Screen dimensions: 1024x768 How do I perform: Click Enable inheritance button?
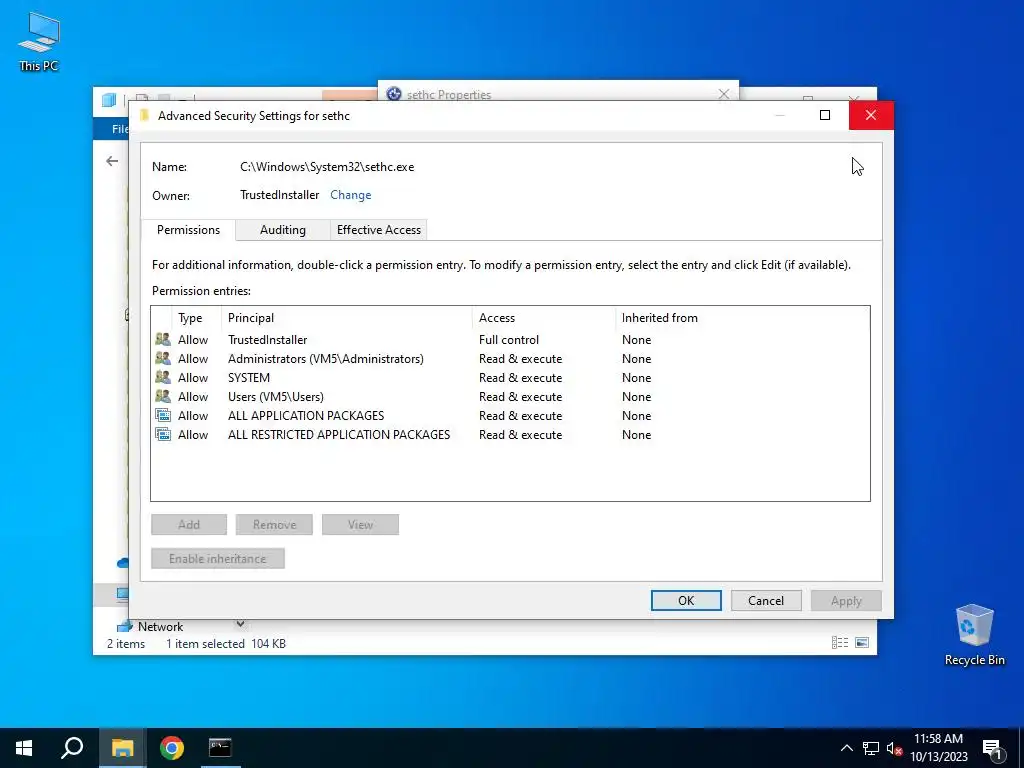click(217, 558)
